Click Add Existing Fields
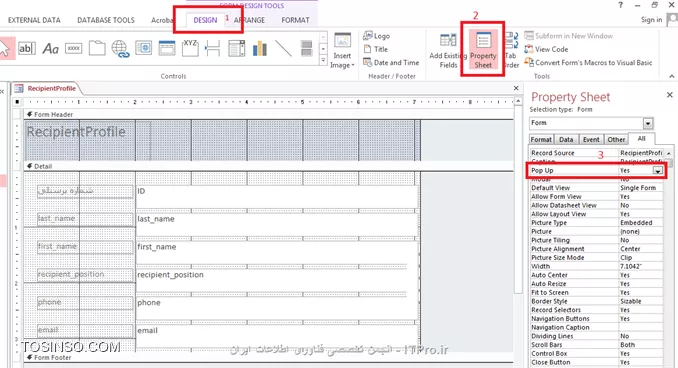The width and height of the screenshot is (678, 368). 448,51
